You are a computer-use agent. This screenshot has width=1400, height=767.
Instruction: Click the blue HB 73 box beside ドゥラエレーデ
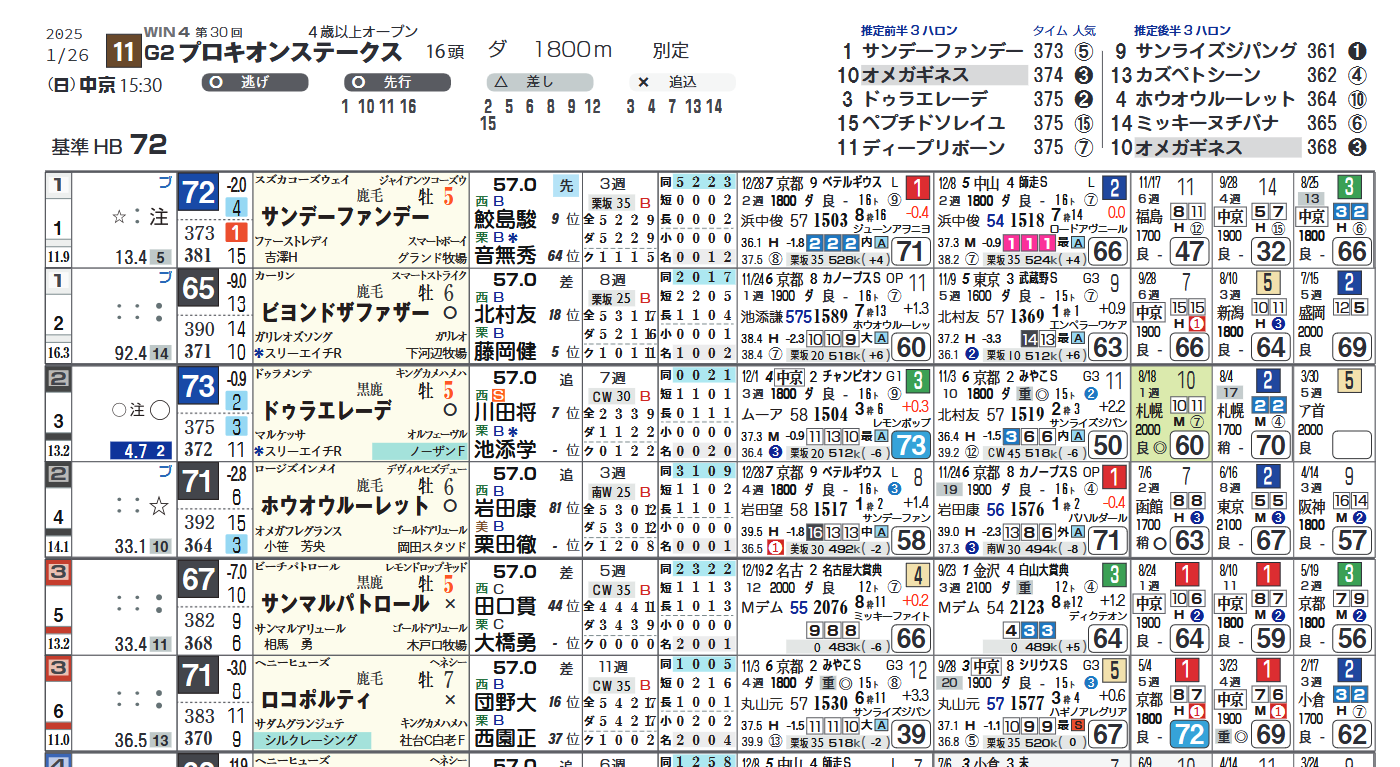tap(199, 387)
